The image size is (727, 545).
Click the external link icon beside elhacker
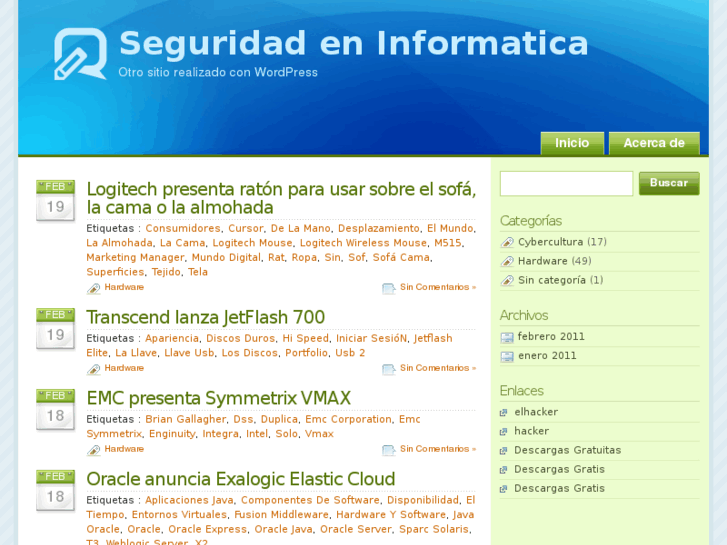click(x=504, y=412)
